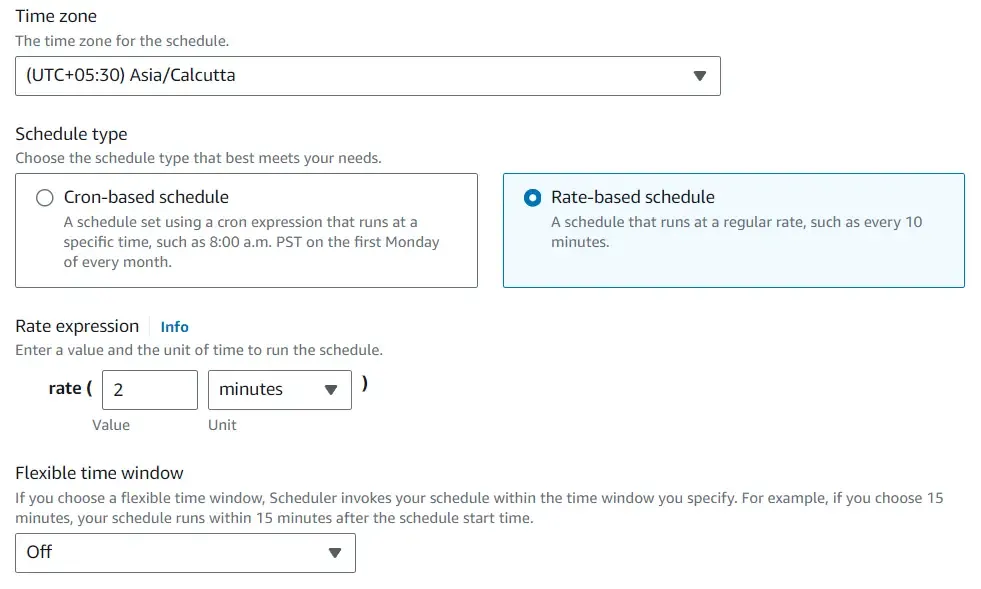Click inside the Value box under rate
This screenshot has width=981, height=589.
149,390
